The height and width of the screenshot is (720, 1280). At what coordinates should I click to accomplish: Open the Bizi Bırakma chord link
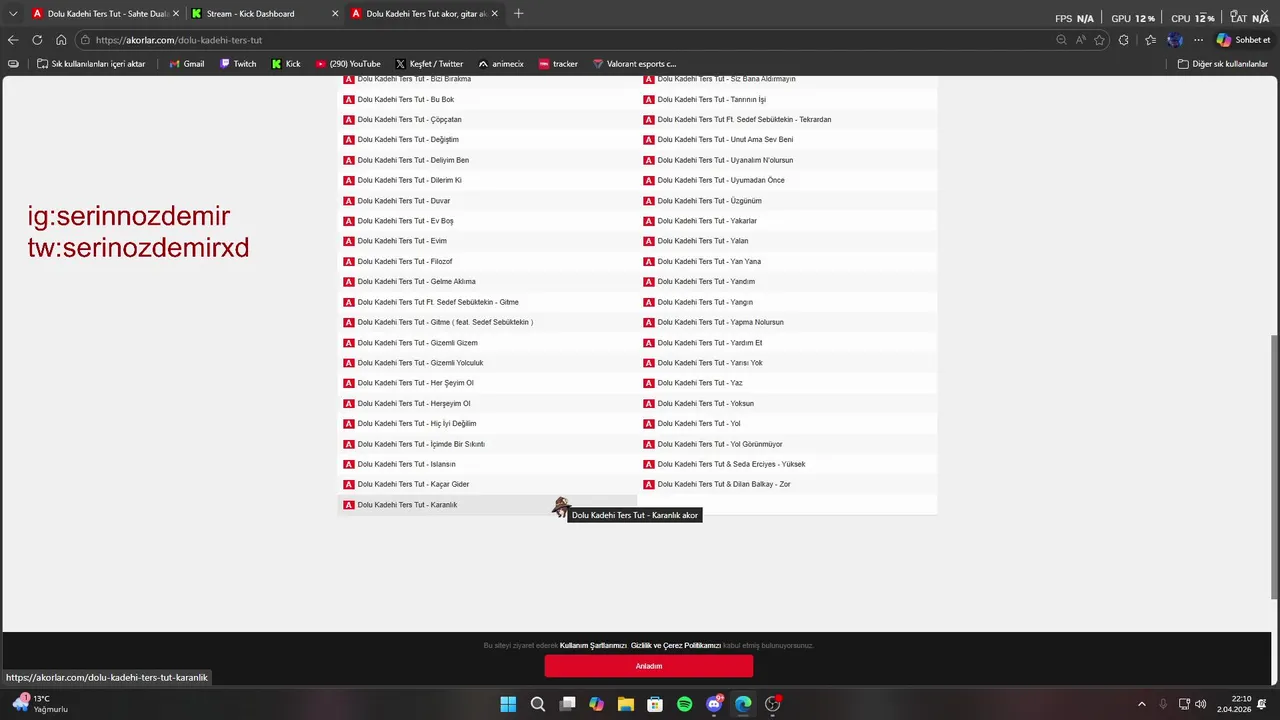pyautogui.click(x=414, y=79)
